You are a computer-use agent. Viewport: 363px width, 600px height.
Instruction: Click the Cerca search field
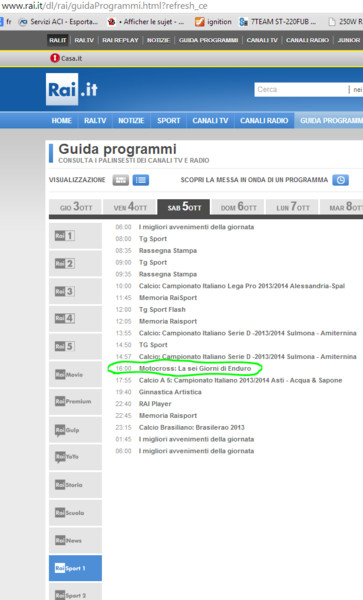coord(301,90)
